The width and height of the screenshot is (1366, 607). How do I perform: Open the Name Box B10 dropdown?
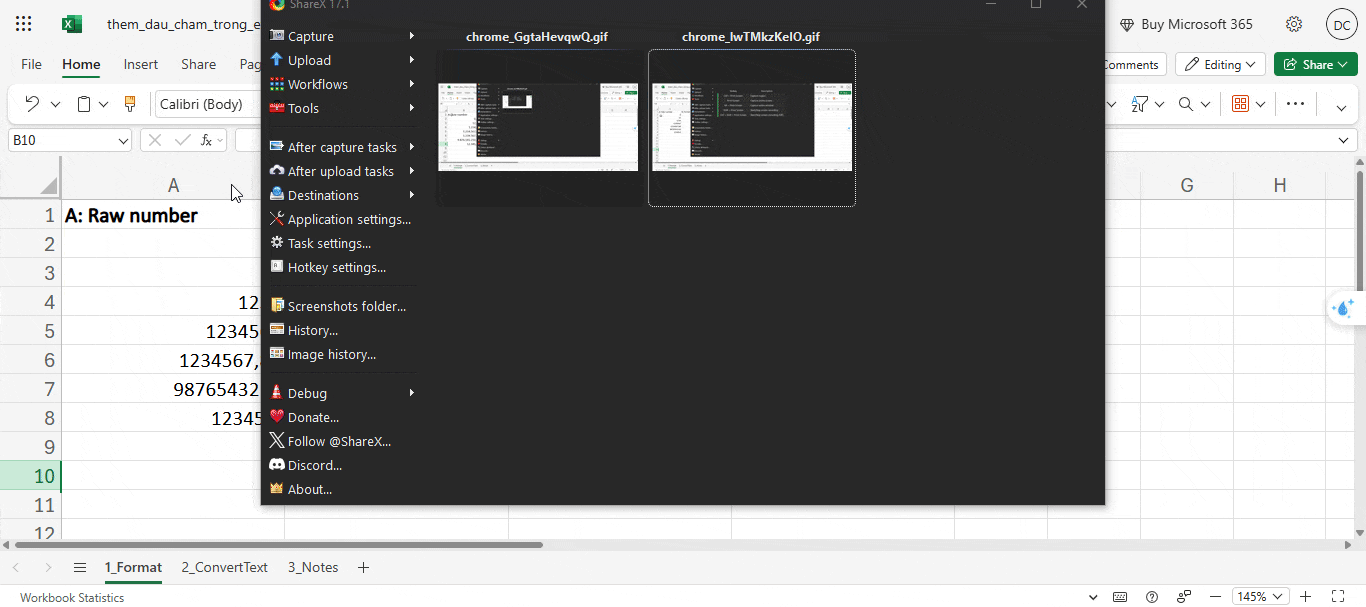click(x=123, y=141)
